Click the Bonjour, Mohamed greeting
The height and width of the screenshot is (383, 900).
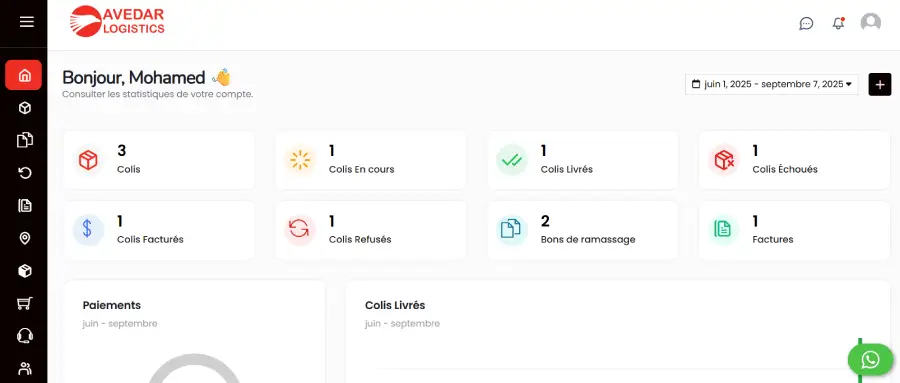134,78
